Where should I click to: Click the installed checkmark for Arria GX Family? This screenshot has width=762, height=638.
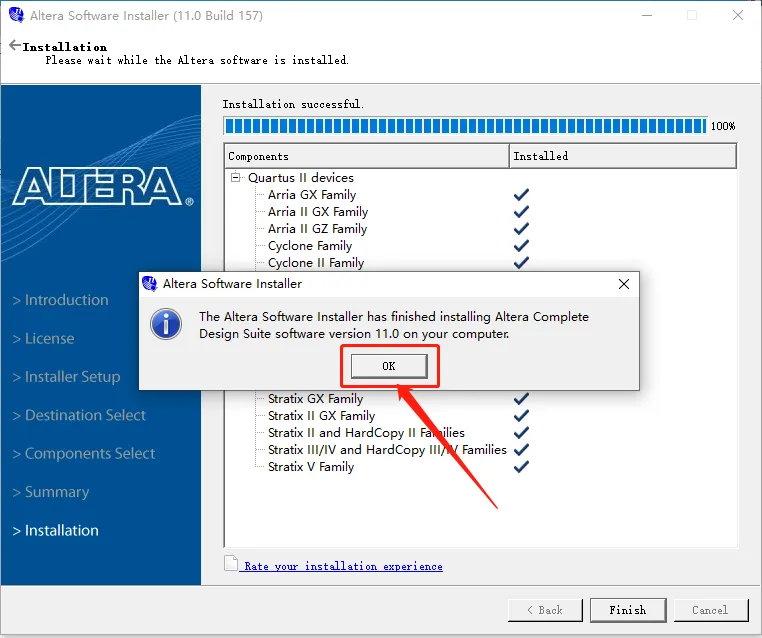coord(521,195)
